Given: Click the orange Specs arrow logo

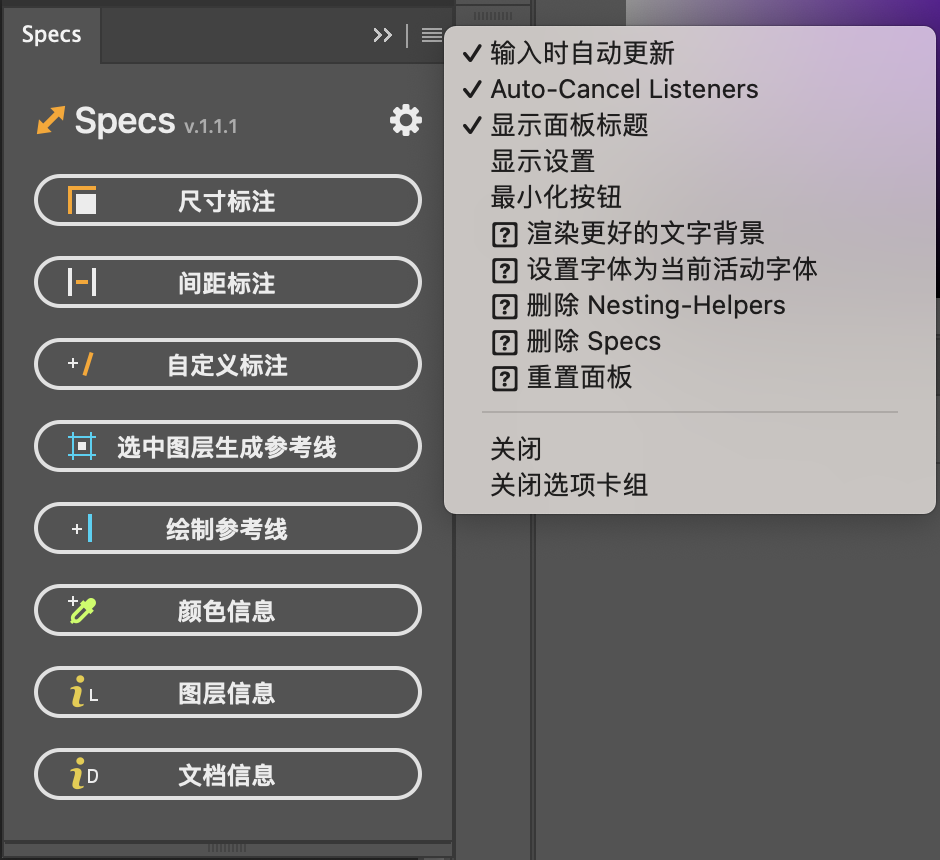Looking at the screenshot, I should tap(48, 120).
